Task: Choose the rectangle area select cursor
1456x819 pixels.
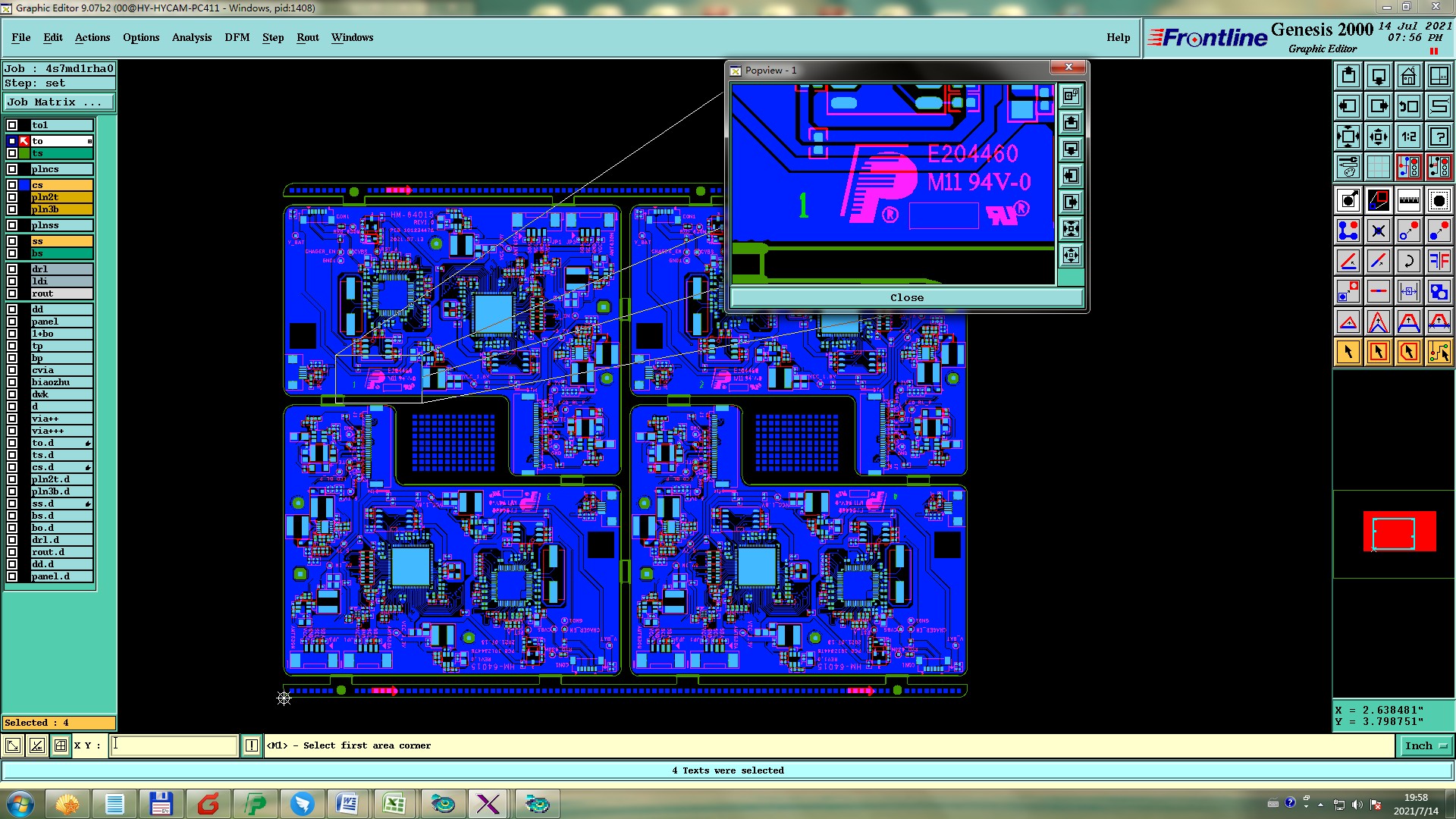Action: point(1378,352)
